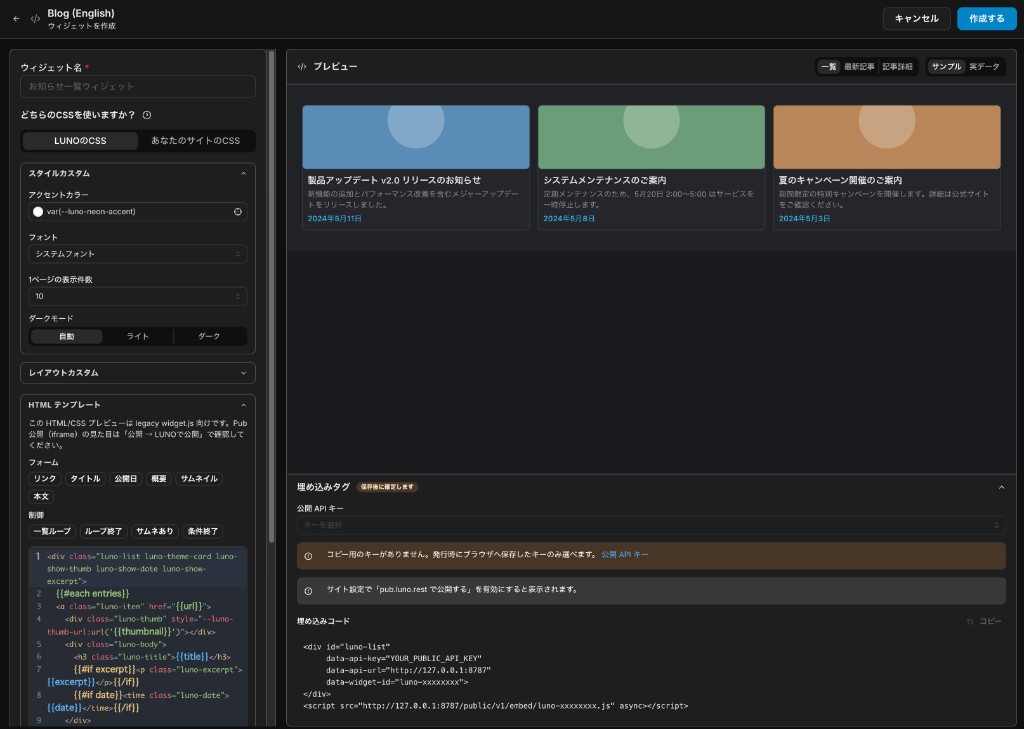The image size is (1024, 729).
Task: Click the key warning info icon
Action: (308, 556)
